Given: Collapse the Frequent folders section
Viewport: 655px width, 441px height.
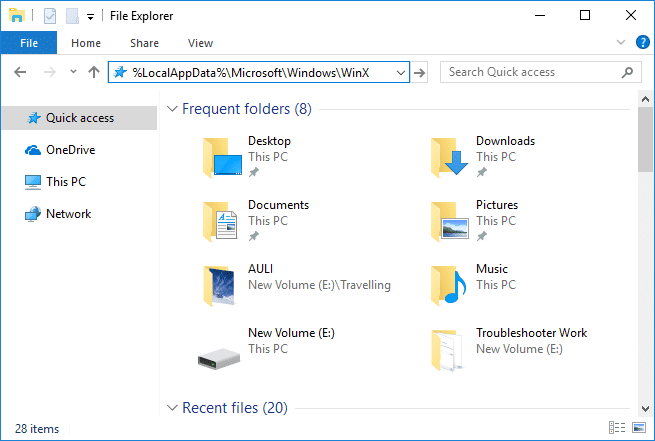Looking at the screenshot, I should (x=172, y=108).
